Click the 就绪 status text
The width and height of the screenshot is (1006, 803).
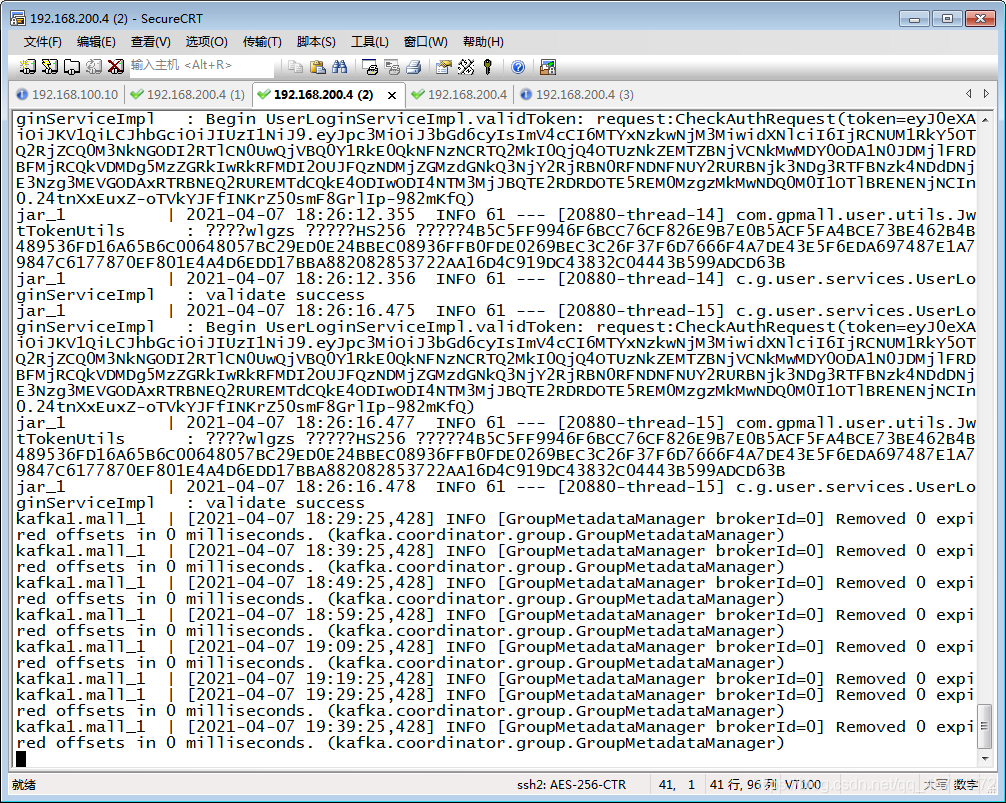click(x=24, y=784)
